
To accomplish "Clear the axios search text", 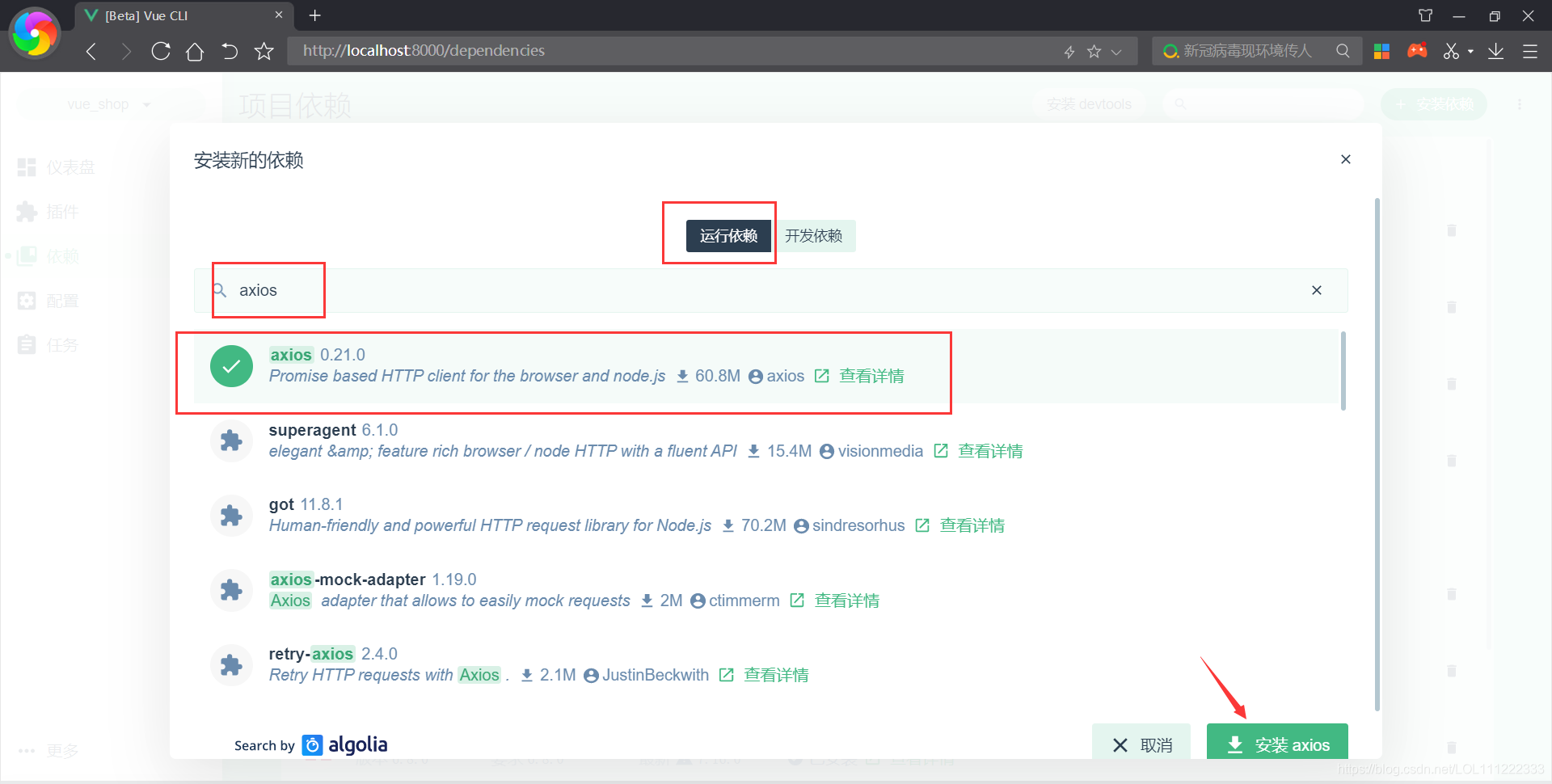I will pyautogui.click(x=1317, y=290).
